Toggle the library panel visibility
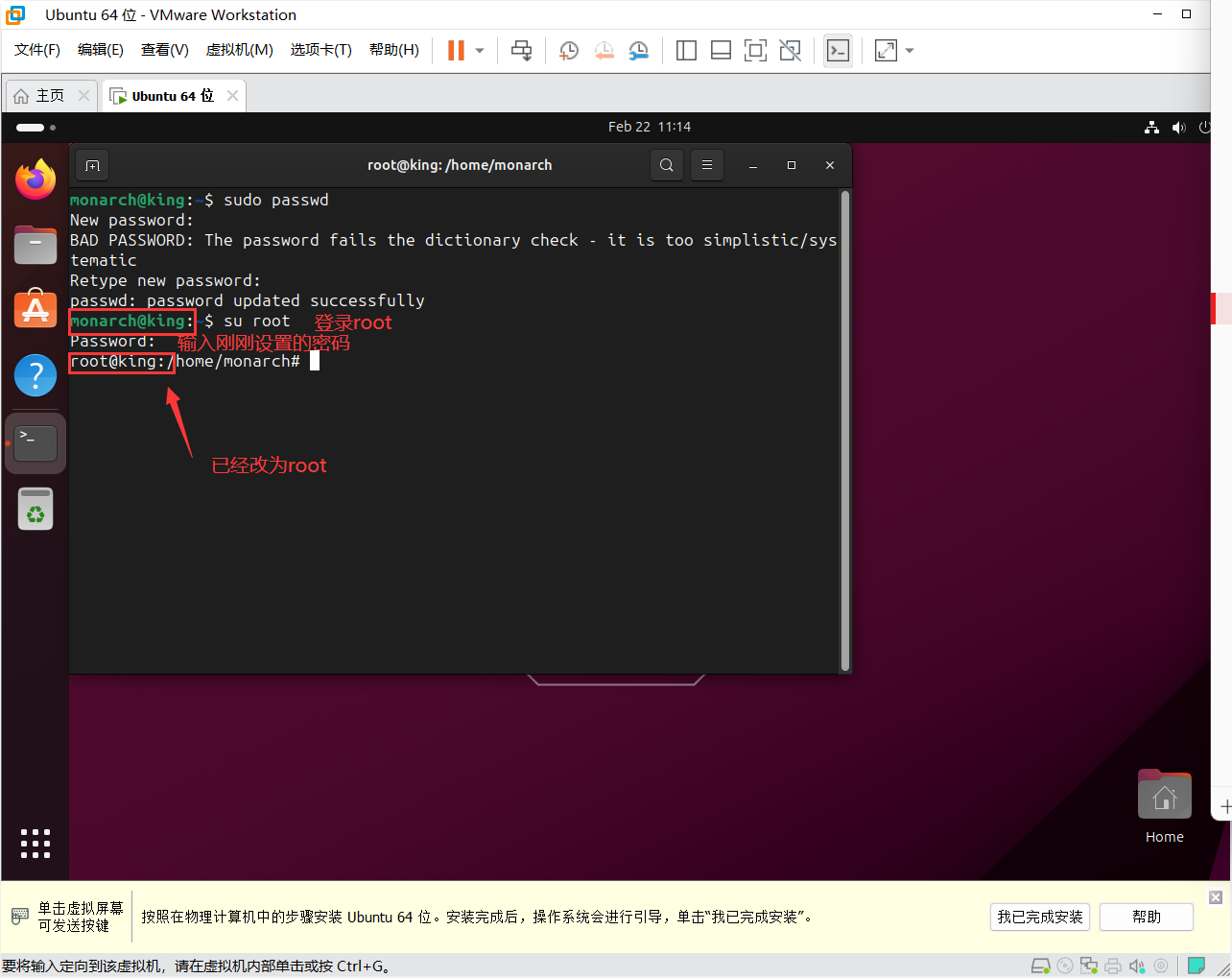The image size is (1232, 978). click(686, 50)
